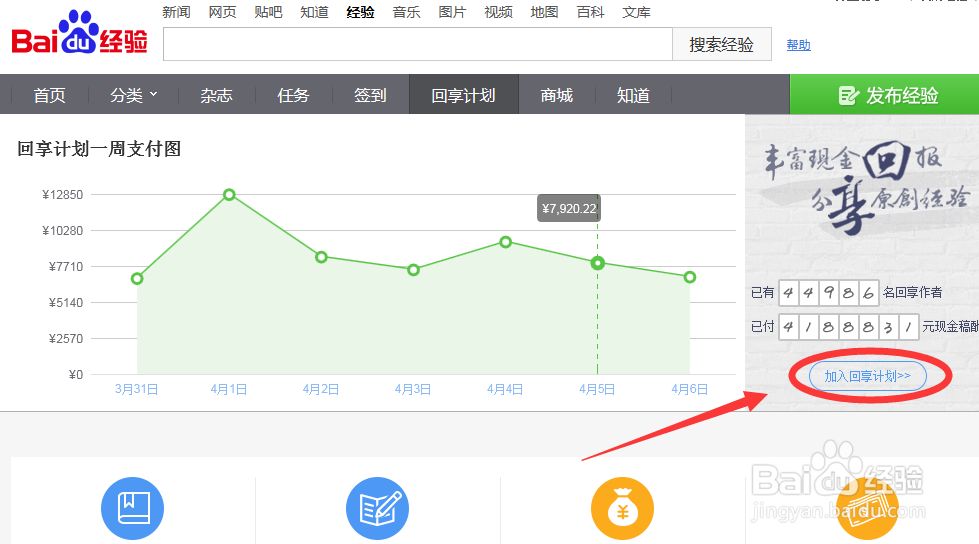This screenshot has height=544, width=979.
Task: Click the 回享计划一周支付图 chart title
Action: tap(99, 149)
